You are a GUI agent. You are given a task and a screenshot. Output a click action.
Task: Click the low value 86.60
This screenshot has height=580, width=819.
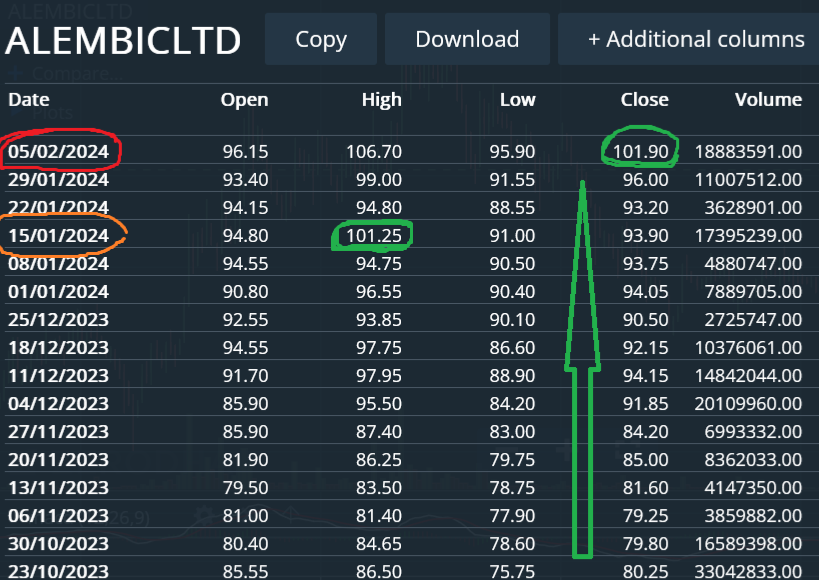(x=512, y=348)
